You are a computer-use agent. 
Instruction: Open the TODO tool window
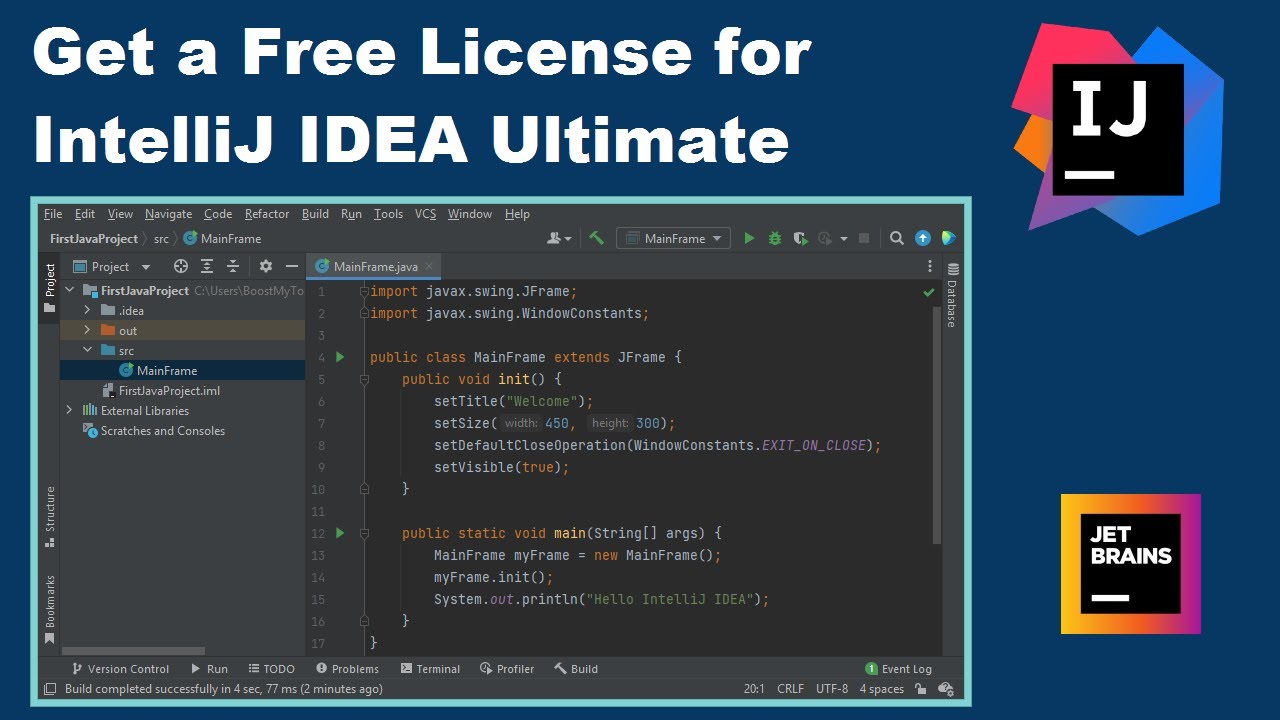pos(271,669)
